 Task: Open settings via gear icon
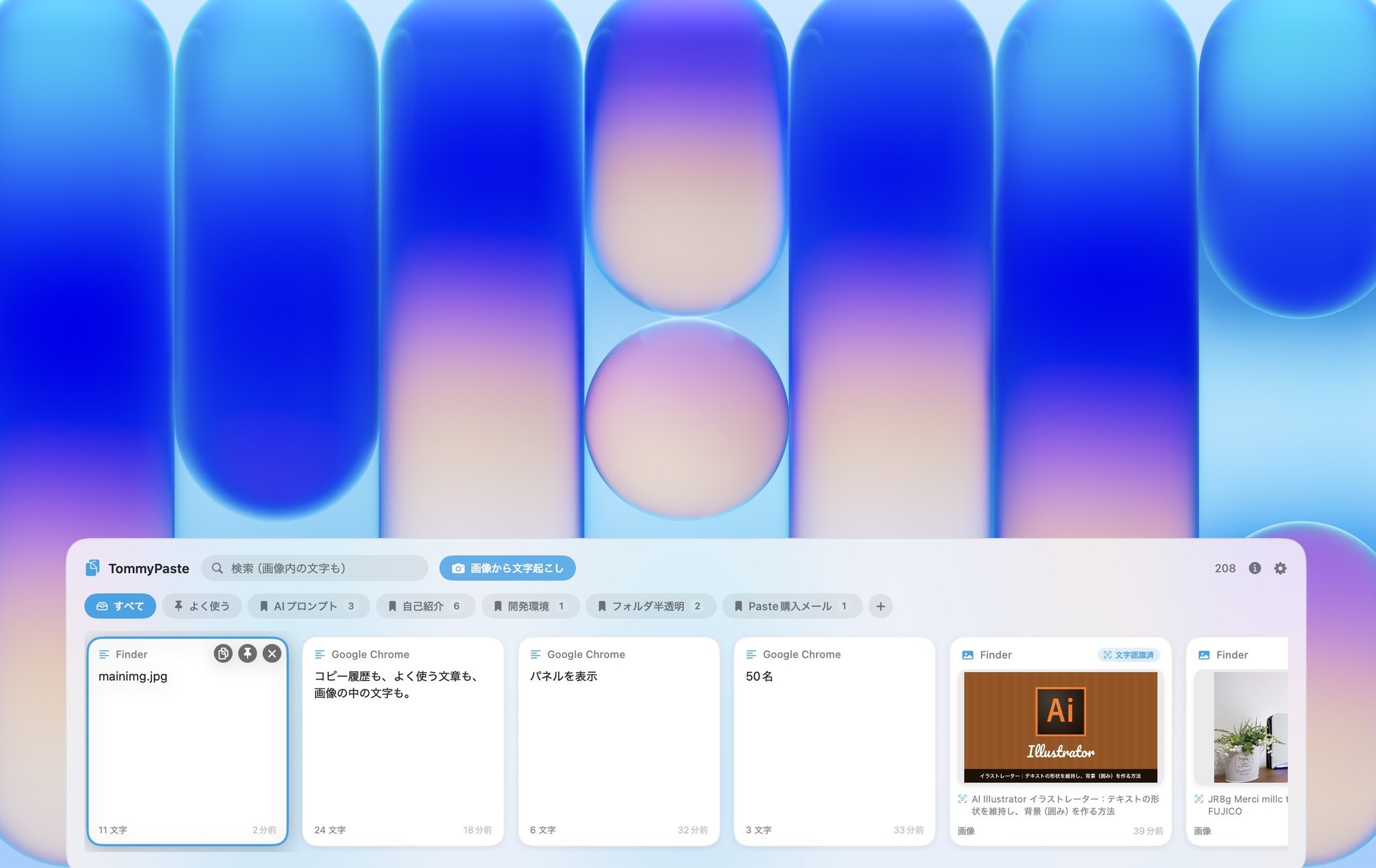[x=1280, y=568]
